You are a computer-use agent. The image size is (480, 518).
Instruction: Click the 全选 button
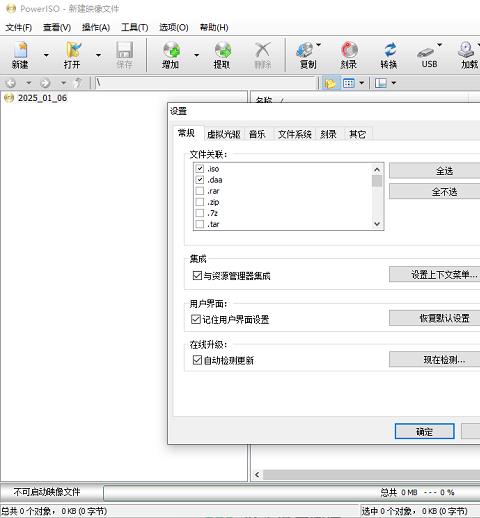[435, 171]
